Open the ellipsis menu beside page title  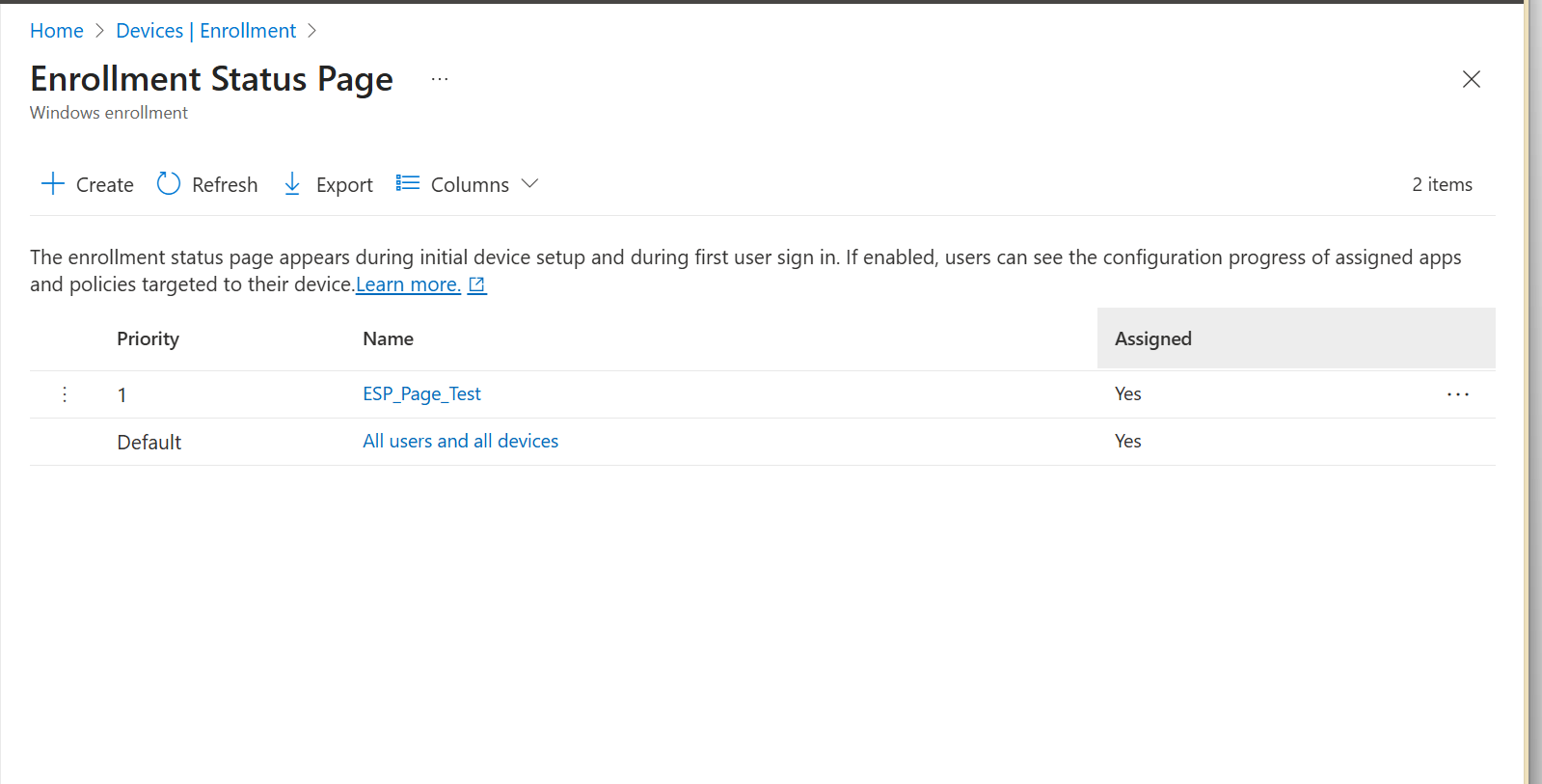pyautogui.click(x=440, y=79)
